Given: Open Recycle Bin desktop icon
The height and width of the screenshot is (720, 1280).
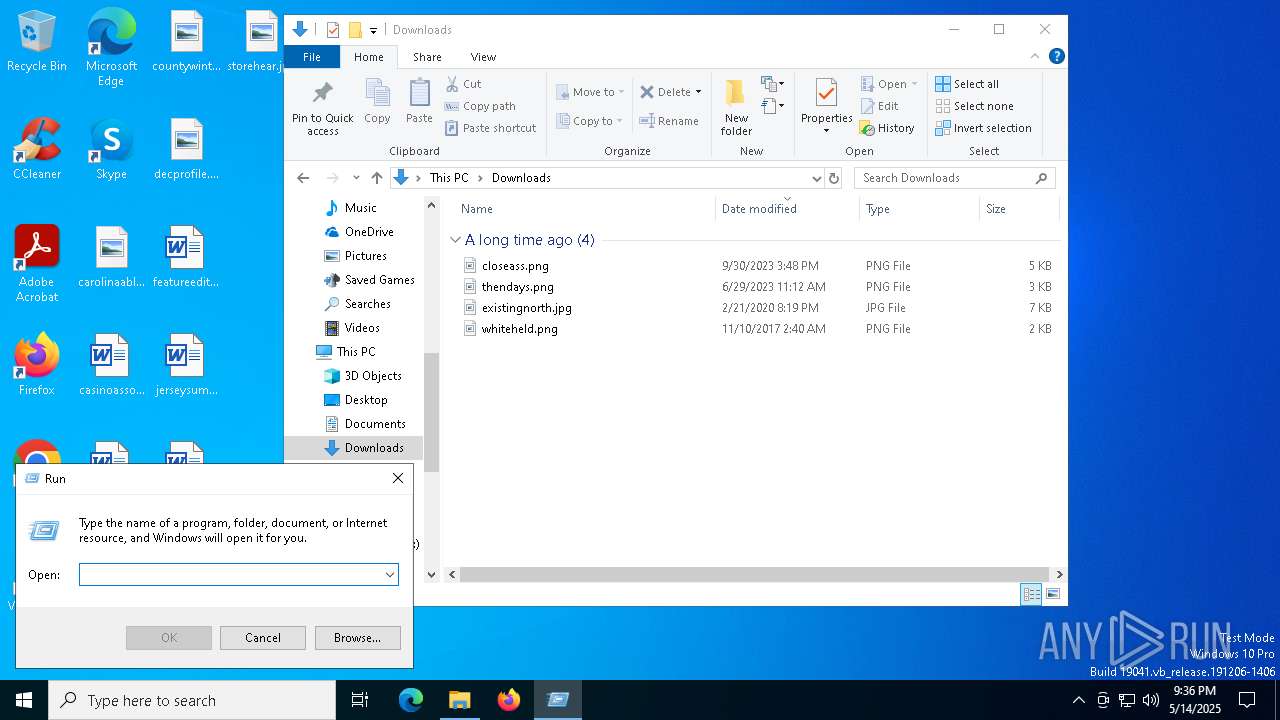Looking at the screenshot, I should [x=37, y=42].
